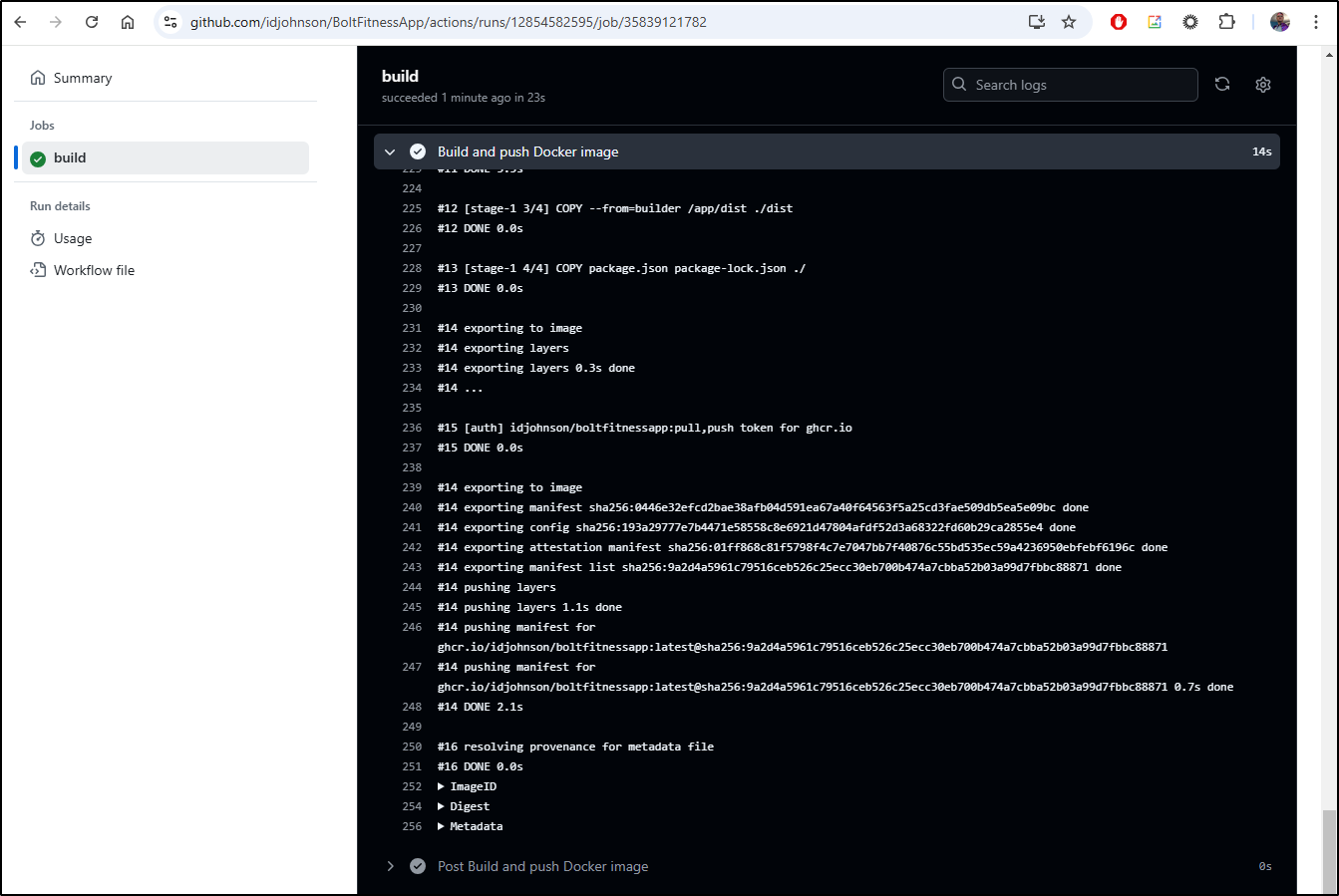Click the house icon beside Summary

[38, 78]
